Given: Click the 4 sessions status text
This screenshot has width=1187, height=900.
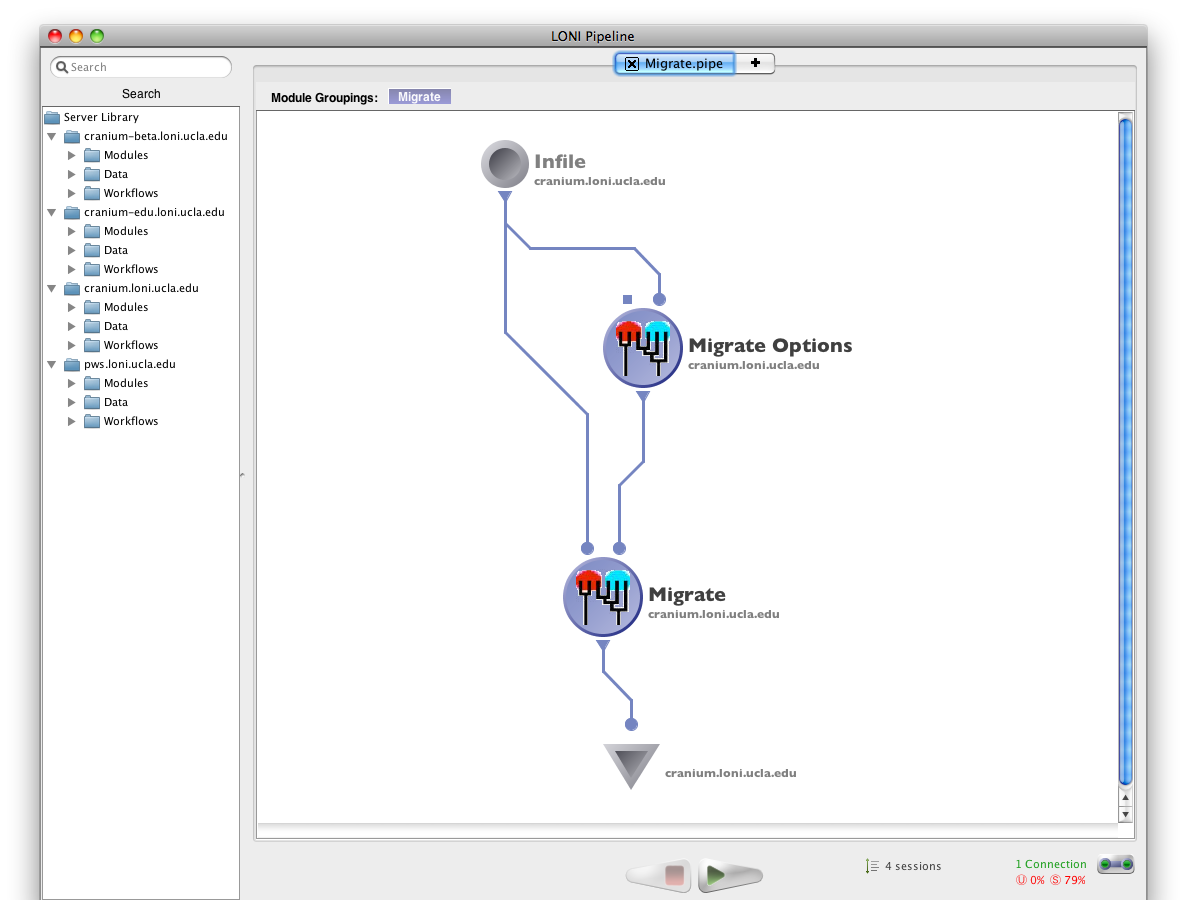Looking at the screenshot, I should (x=913, y=866).
